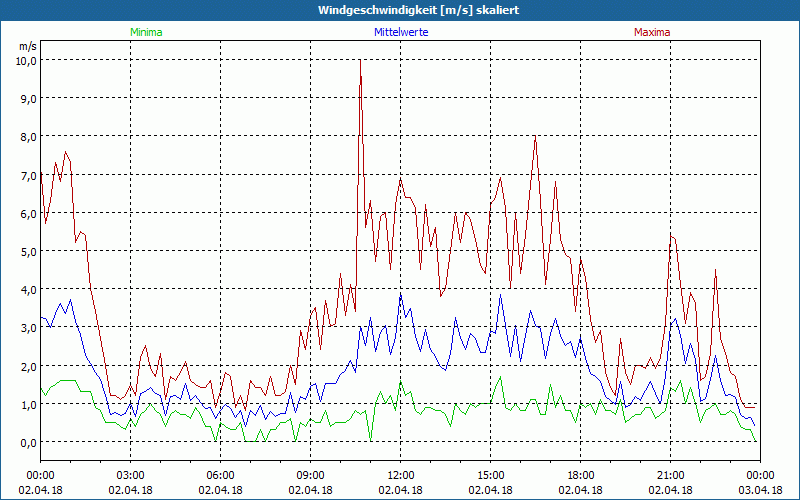Click the green Minima legend label
Image resolution: width=800 pixels, height=500 pixels.
146,32
